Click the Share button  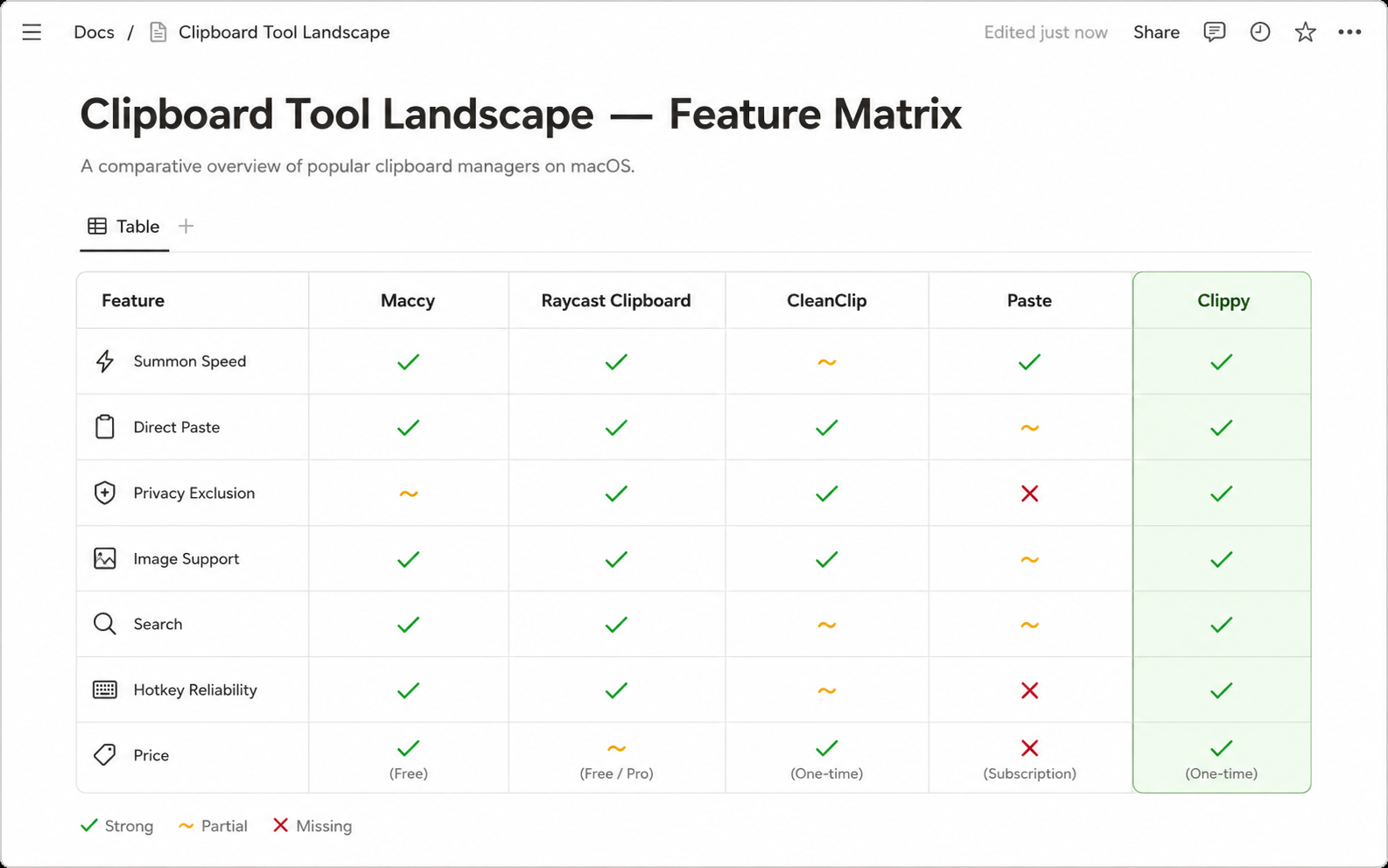coord(1156,32)
